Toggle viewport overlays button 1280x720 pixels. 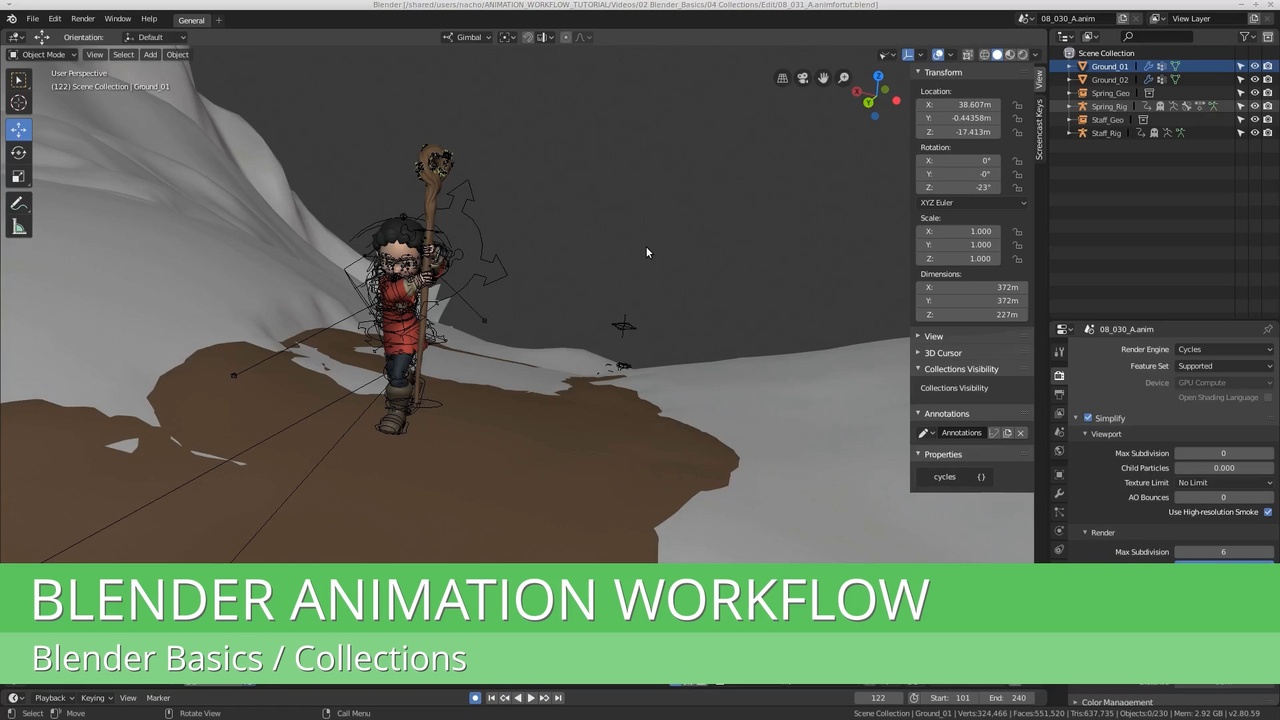point(938,55)
